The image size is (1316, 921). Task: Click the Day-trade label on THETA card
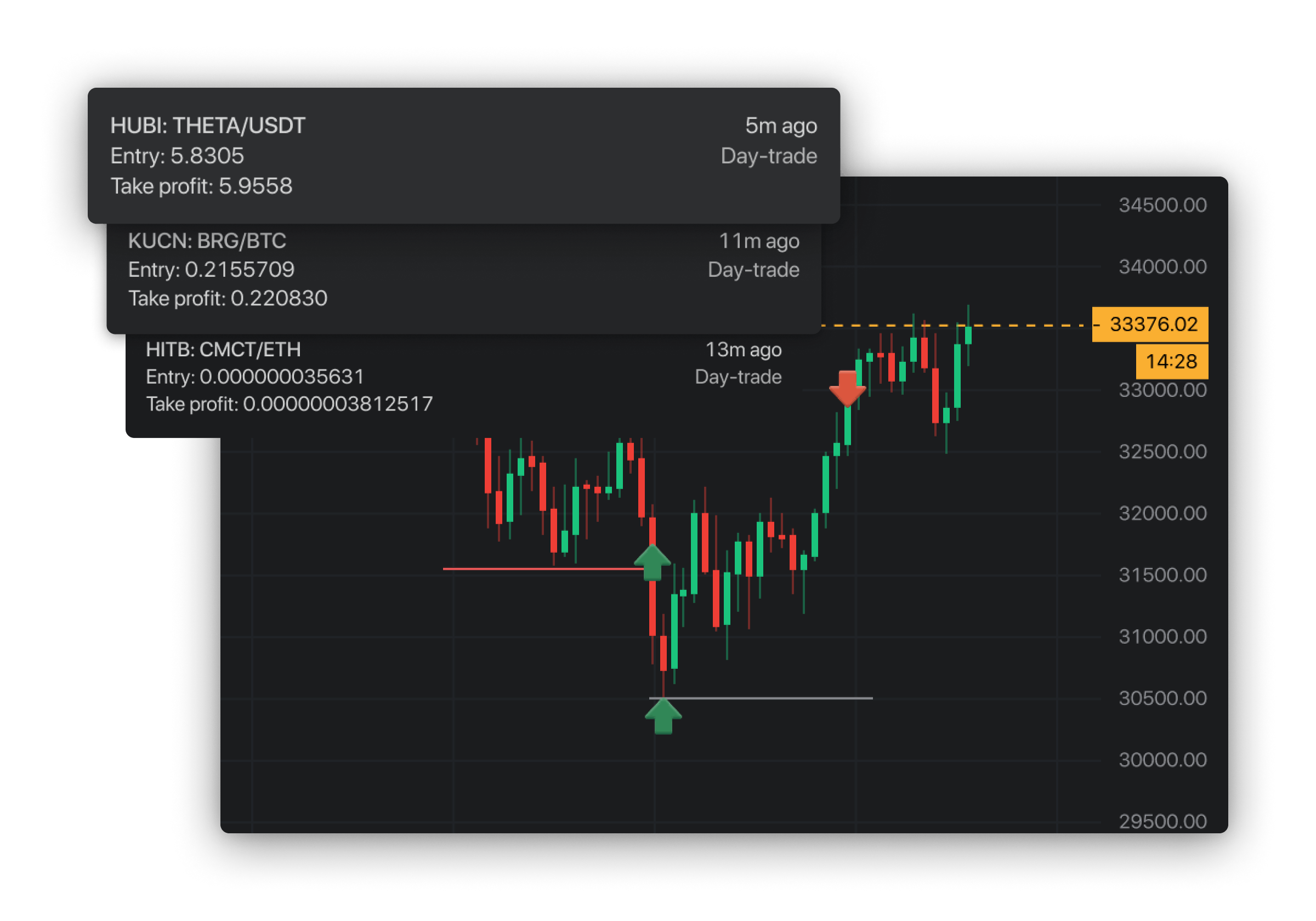click(x=769, y=156)
